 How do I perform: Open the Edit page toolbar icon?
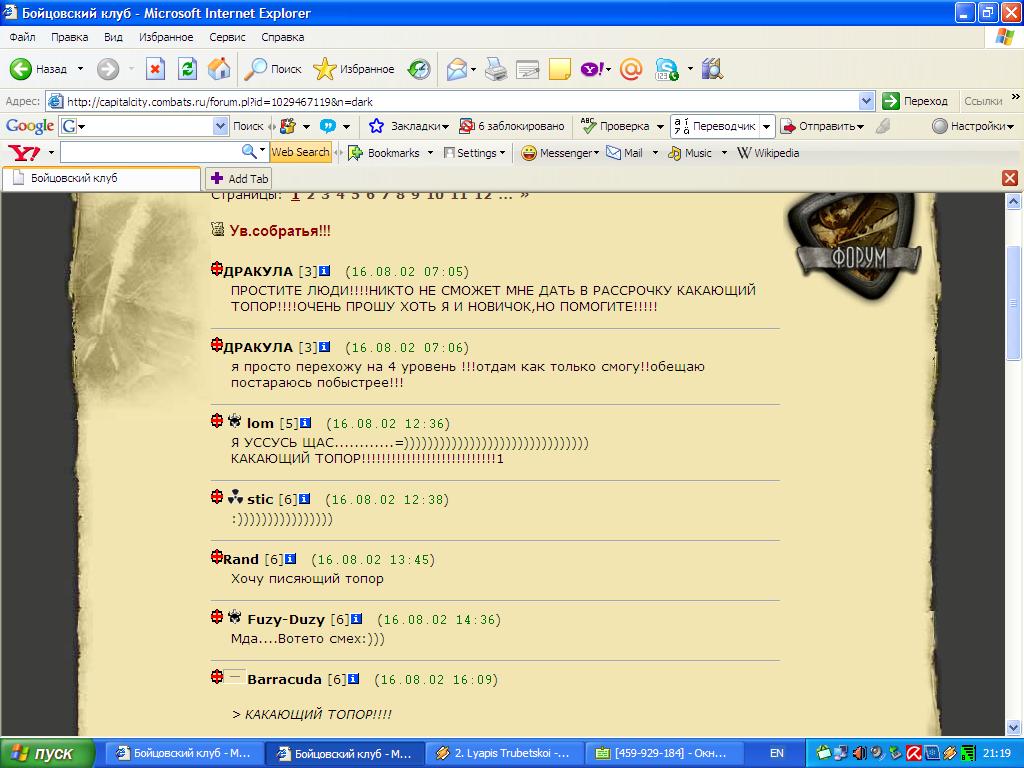527,69
